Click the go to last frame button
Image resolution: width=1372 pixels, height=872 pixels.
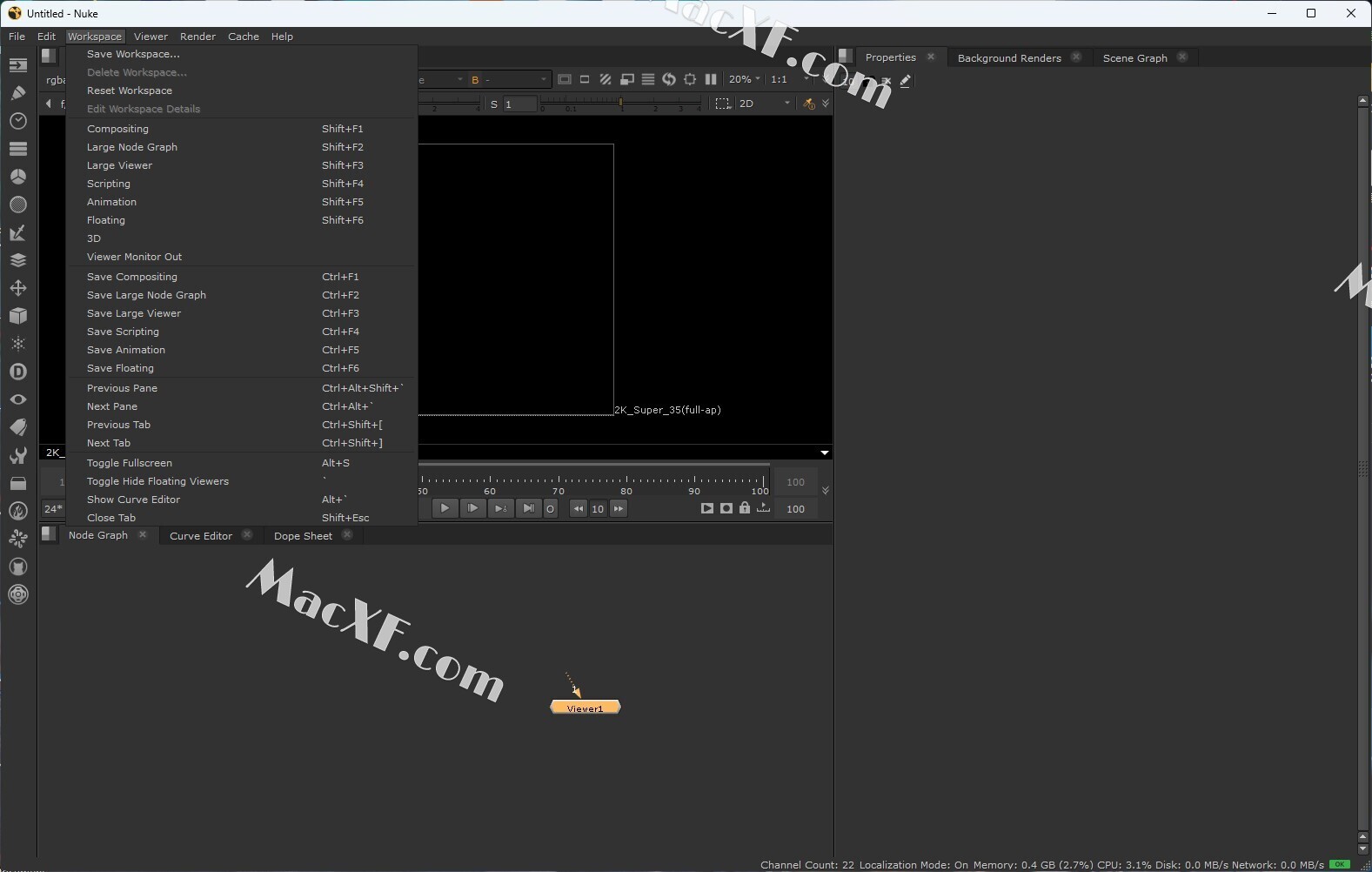click(x=528, y=508)
